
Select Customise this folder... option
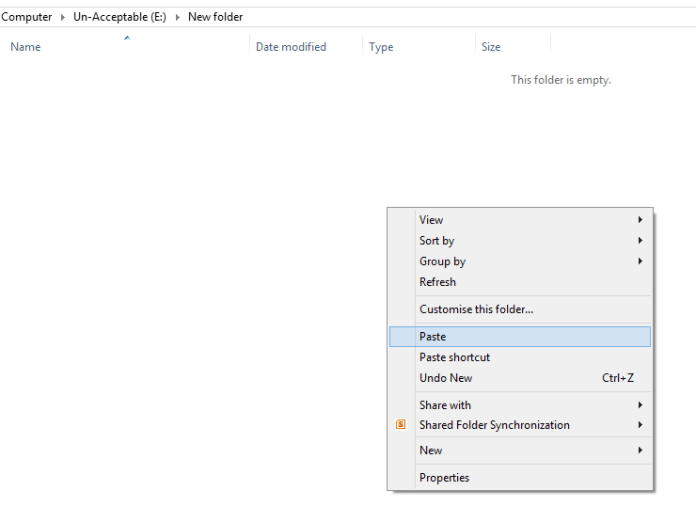476,309
